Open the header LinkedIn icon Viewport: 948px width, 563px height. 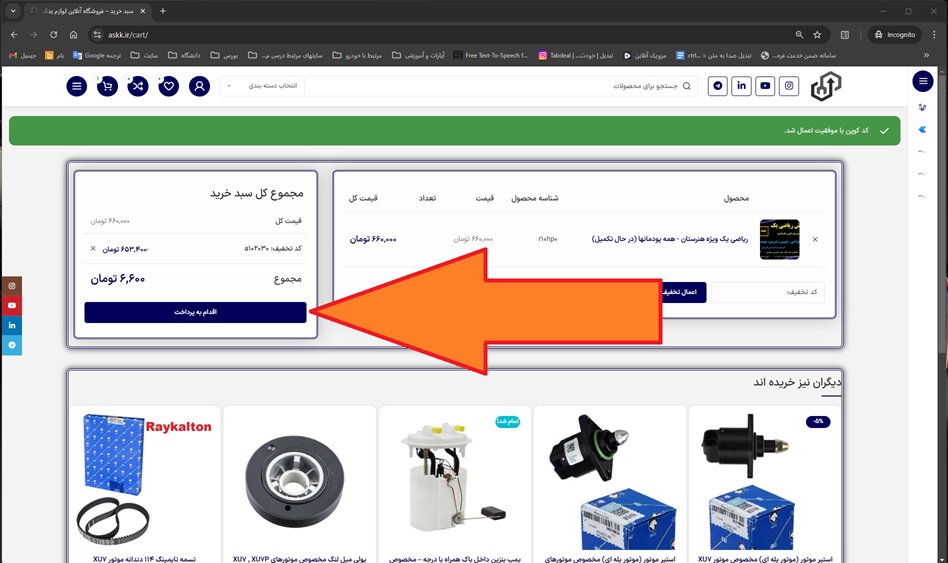click(741, 86)
